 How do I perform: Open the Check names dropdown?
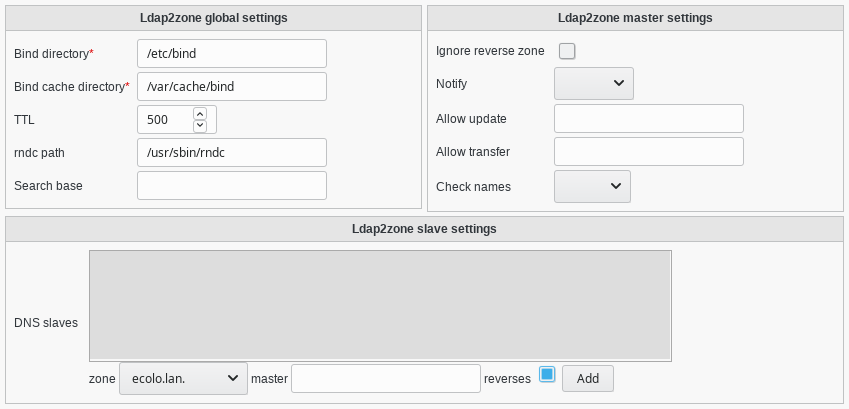(x=592, y=186)
